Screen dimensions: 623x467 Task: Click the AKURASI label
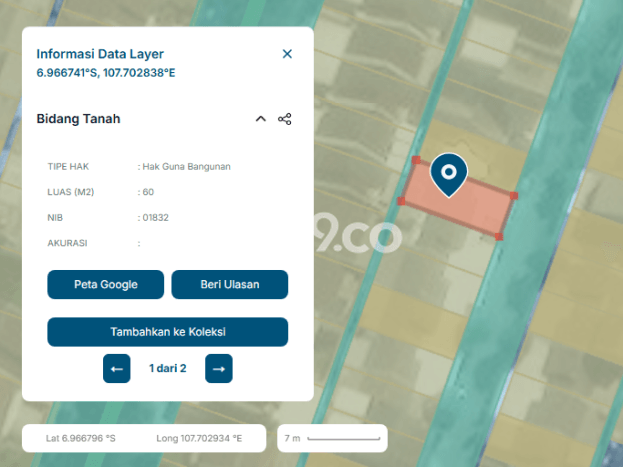point(67,243)
